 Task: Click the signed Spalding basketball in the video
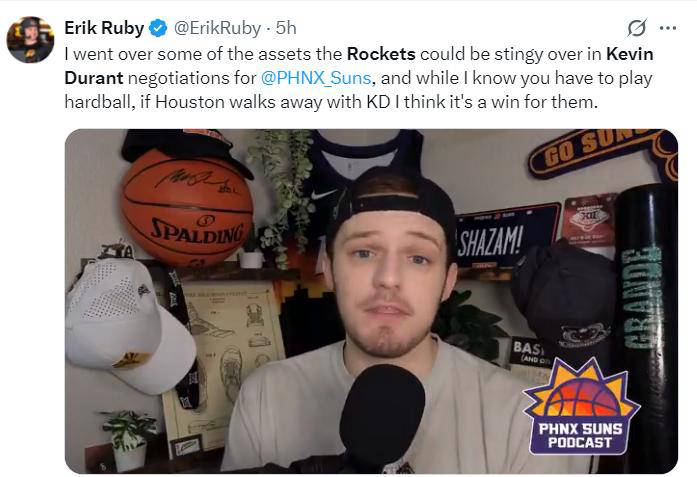tap(187, 209)
